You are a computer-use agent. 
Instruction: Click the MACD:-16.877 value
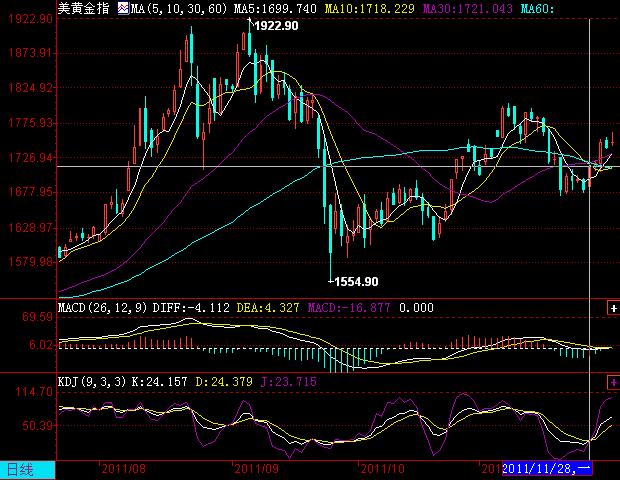pyautogui.click(x=349, y=308)
